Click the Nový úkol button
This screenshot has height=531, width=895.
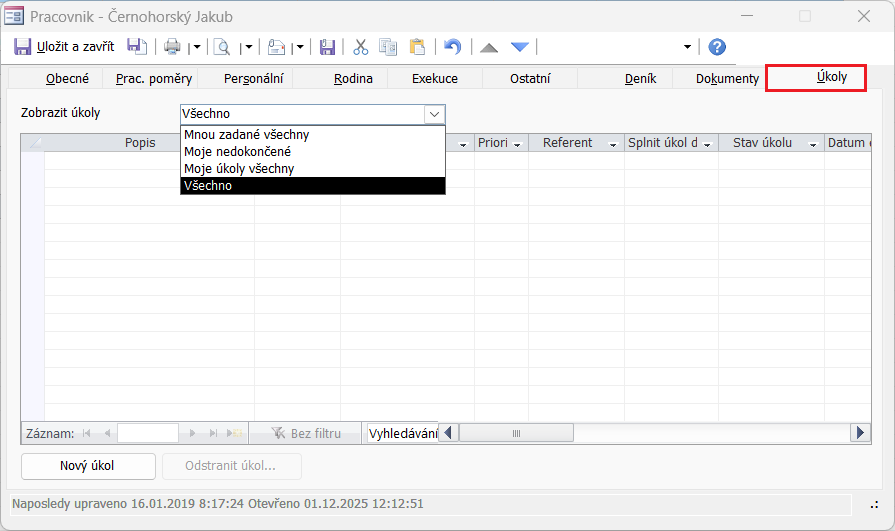tap(88, 466)
